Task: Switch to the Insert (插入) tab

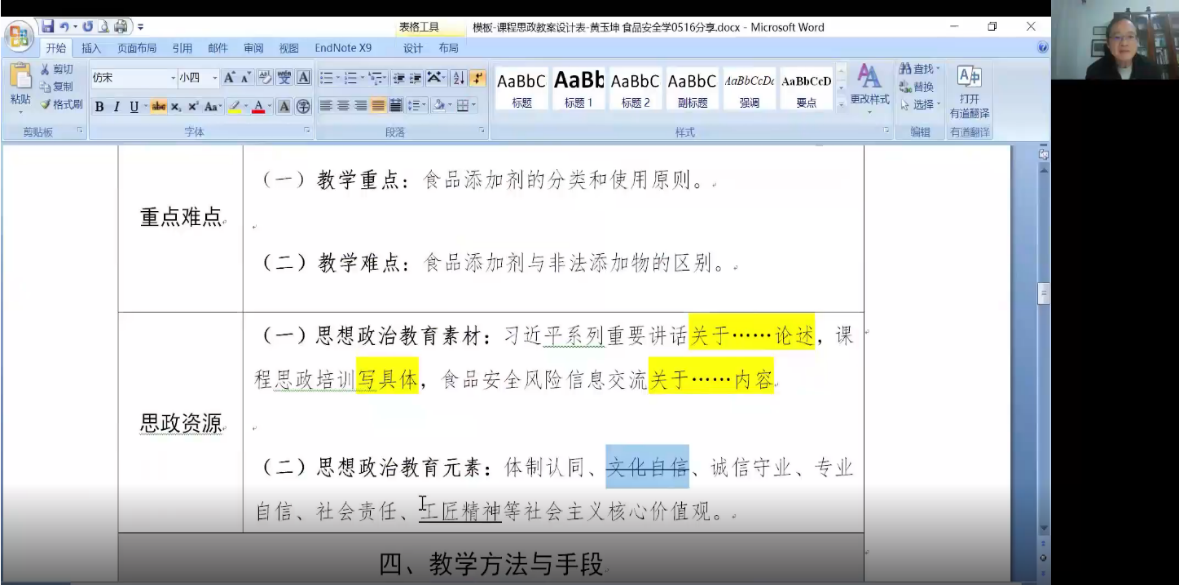Action: click(x=91, y=48)
